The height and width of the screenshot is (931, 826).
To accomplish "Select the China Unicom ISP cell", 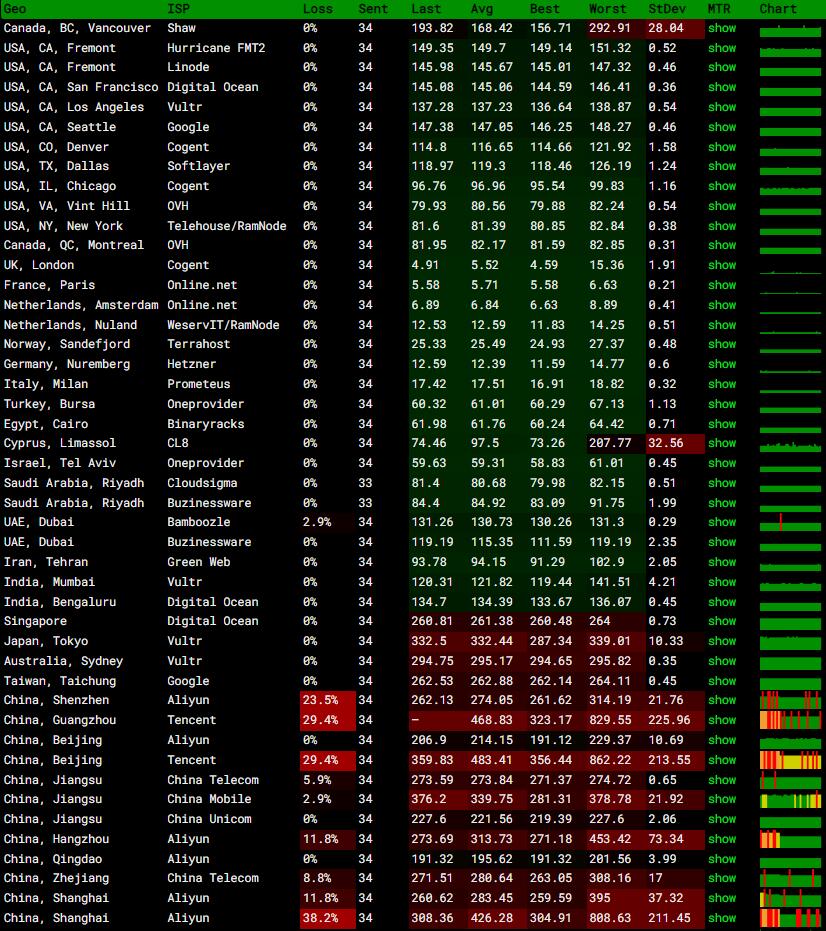I will tap(209, 819).
